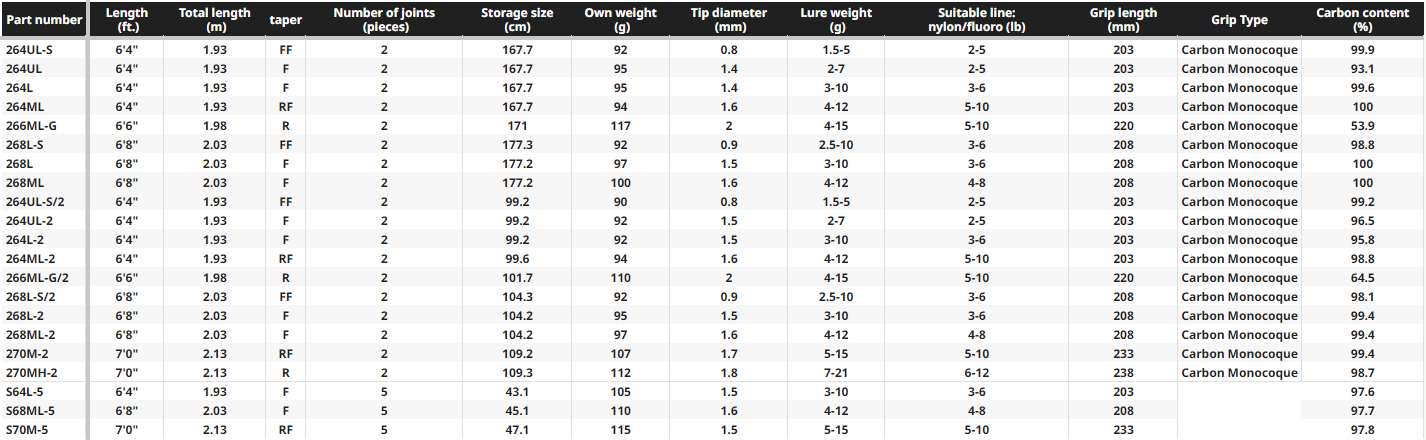The width and height of the screenshot is (1426, 440).
Task: Click the Lure weight (g) header
Action: tap(836, 20)
